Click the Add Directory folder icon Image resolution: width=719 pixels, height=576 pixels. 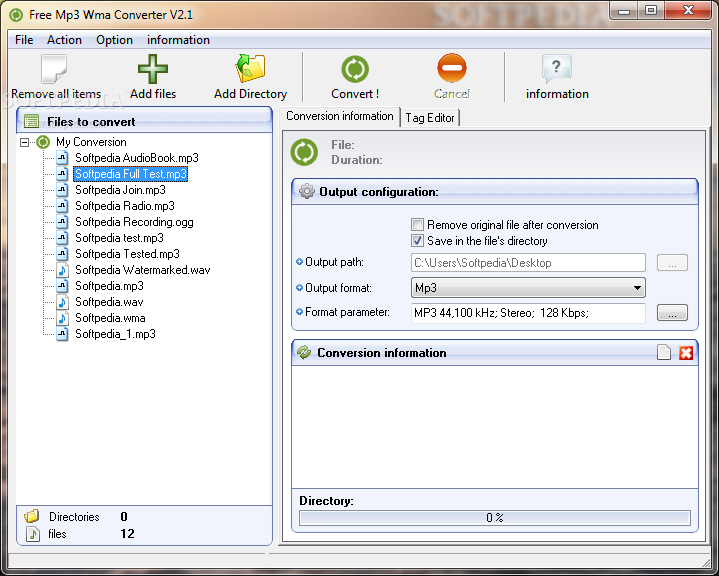pos(250,70)
